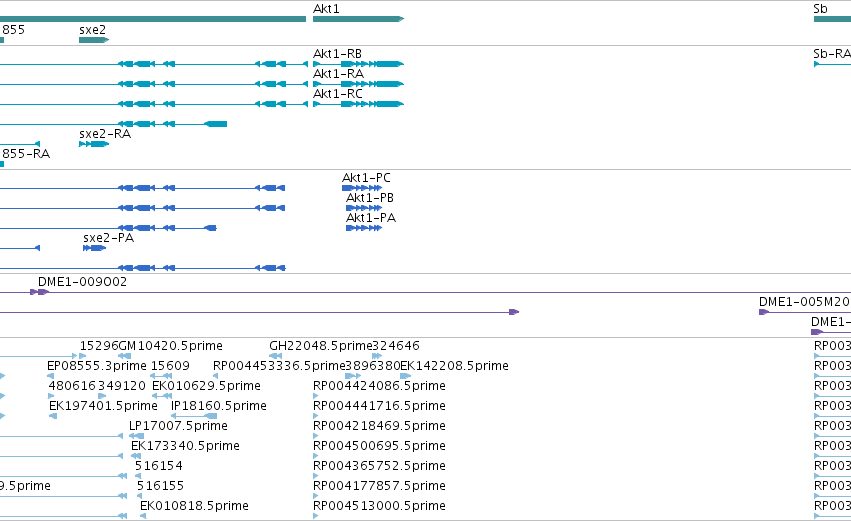Pick the Akt1-RB transcript
851x521 pixels.
coord(358,64)
